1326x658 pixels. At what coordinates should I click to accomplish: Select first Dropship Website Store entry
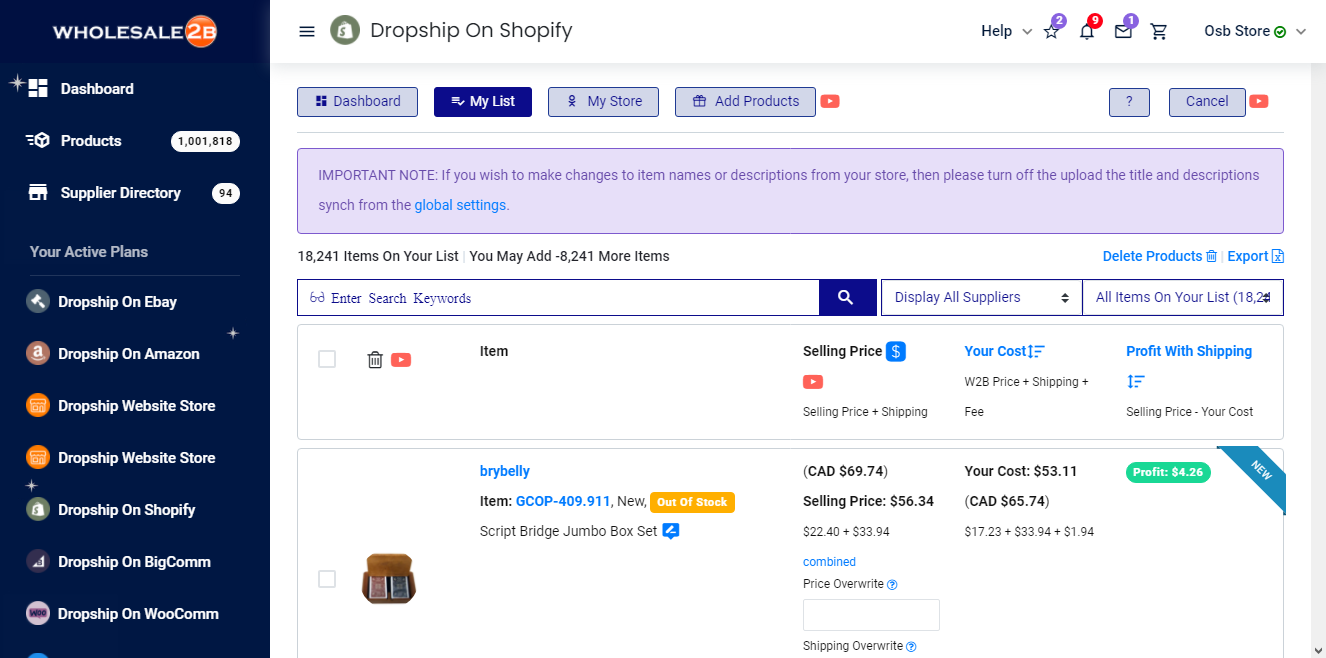[x=135, y=405]
